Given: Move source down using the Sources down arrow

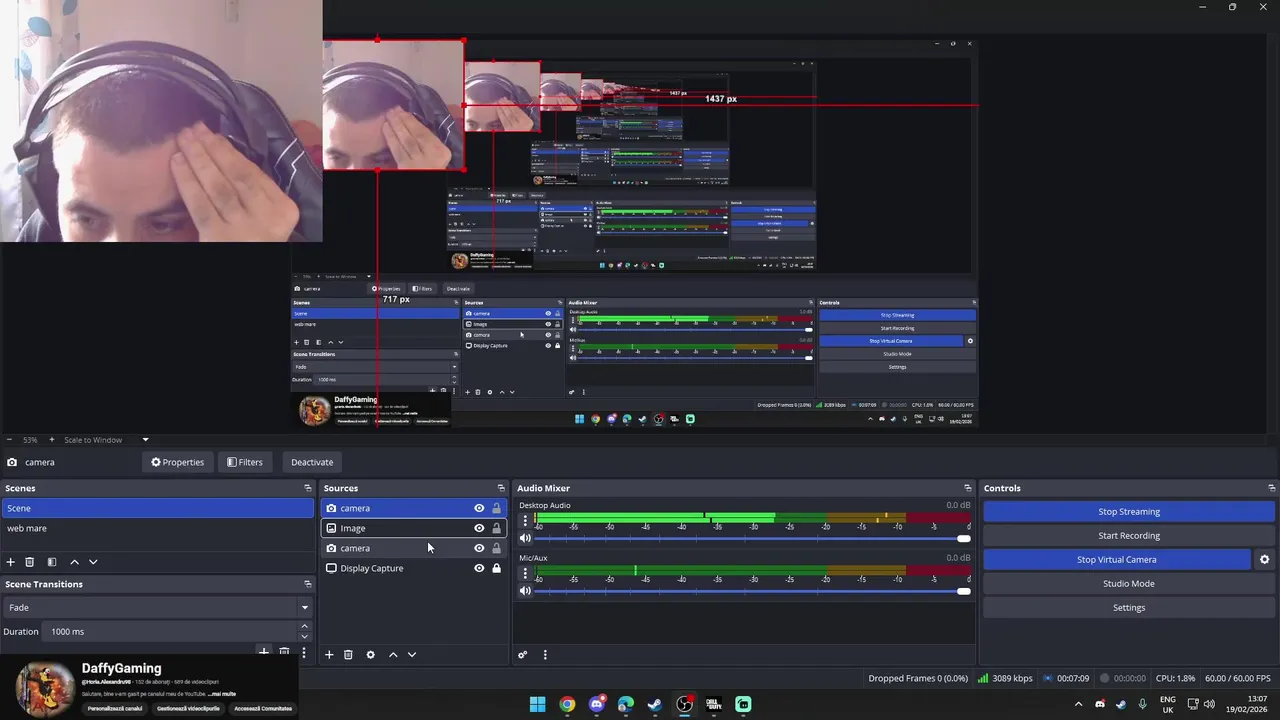Looking at the screenshot, I should pos(412,655).
